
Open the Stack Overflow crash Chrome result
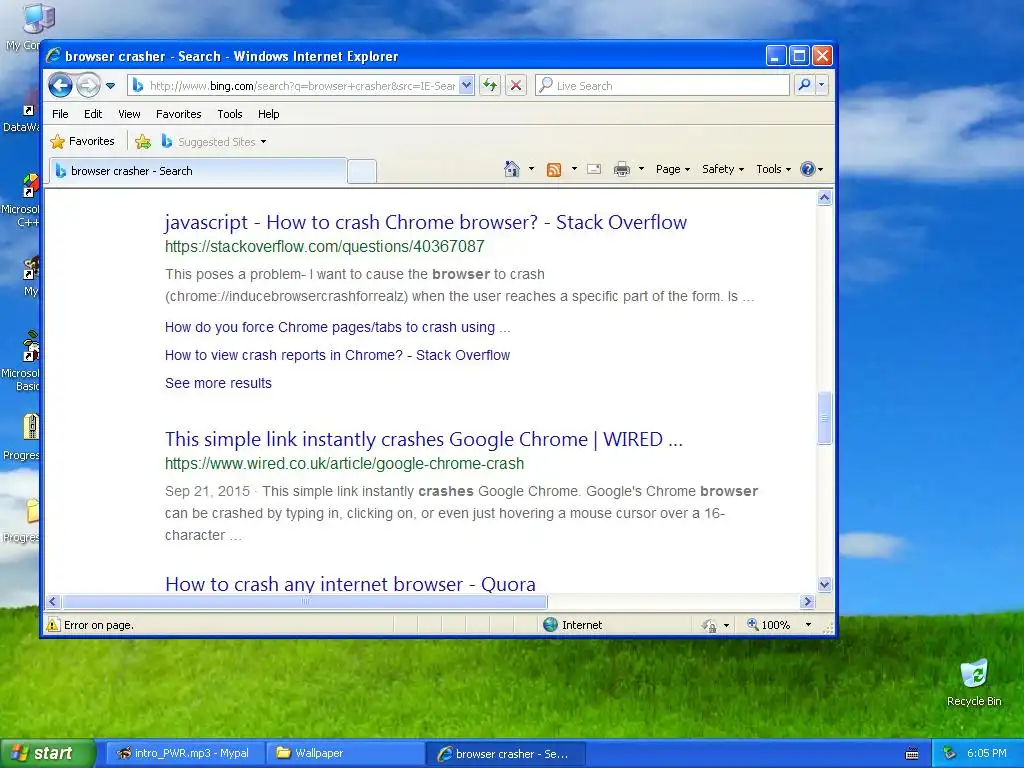click(426, 222)
